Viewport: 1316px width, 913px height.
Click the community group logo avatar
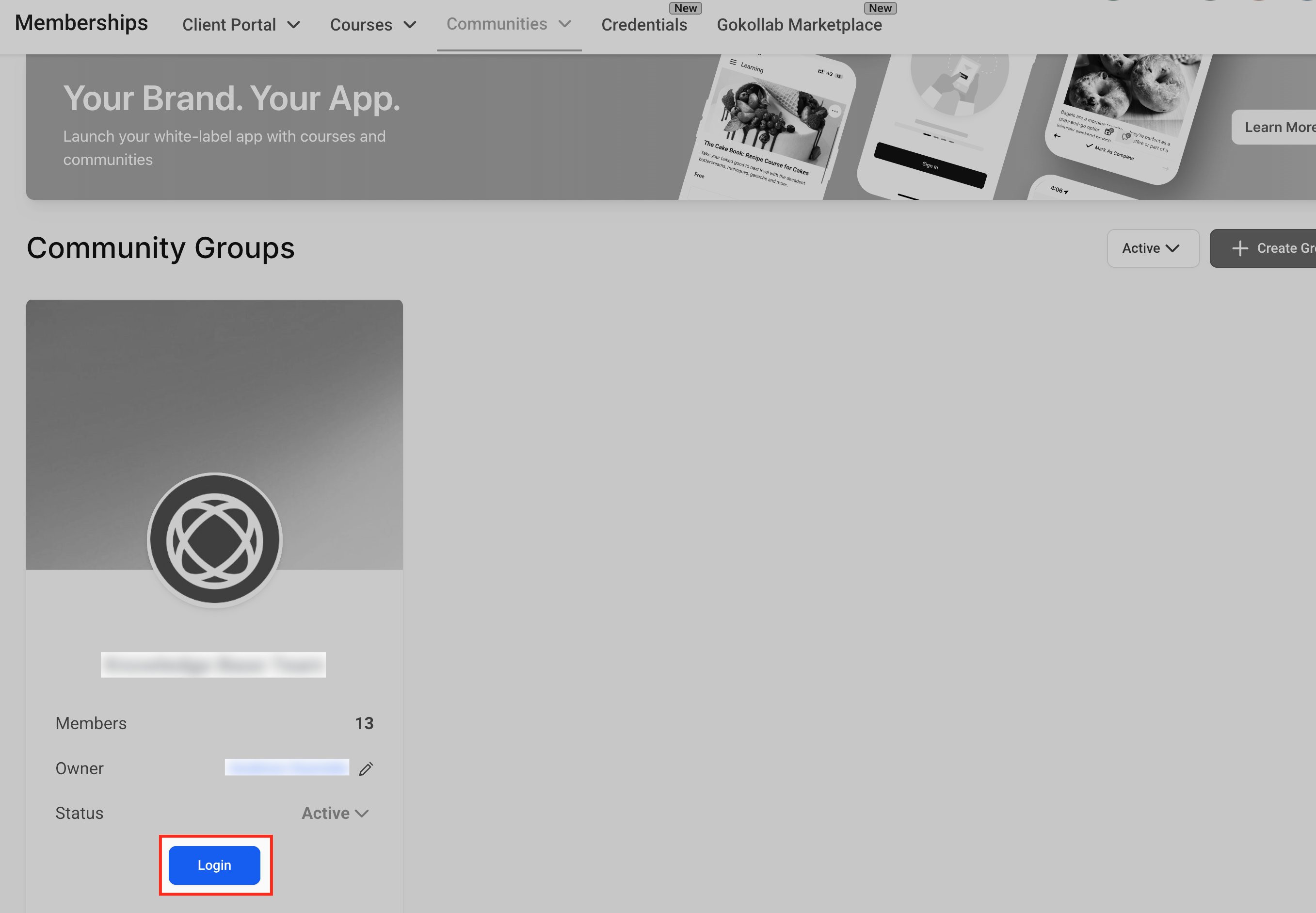pos(214,539)
